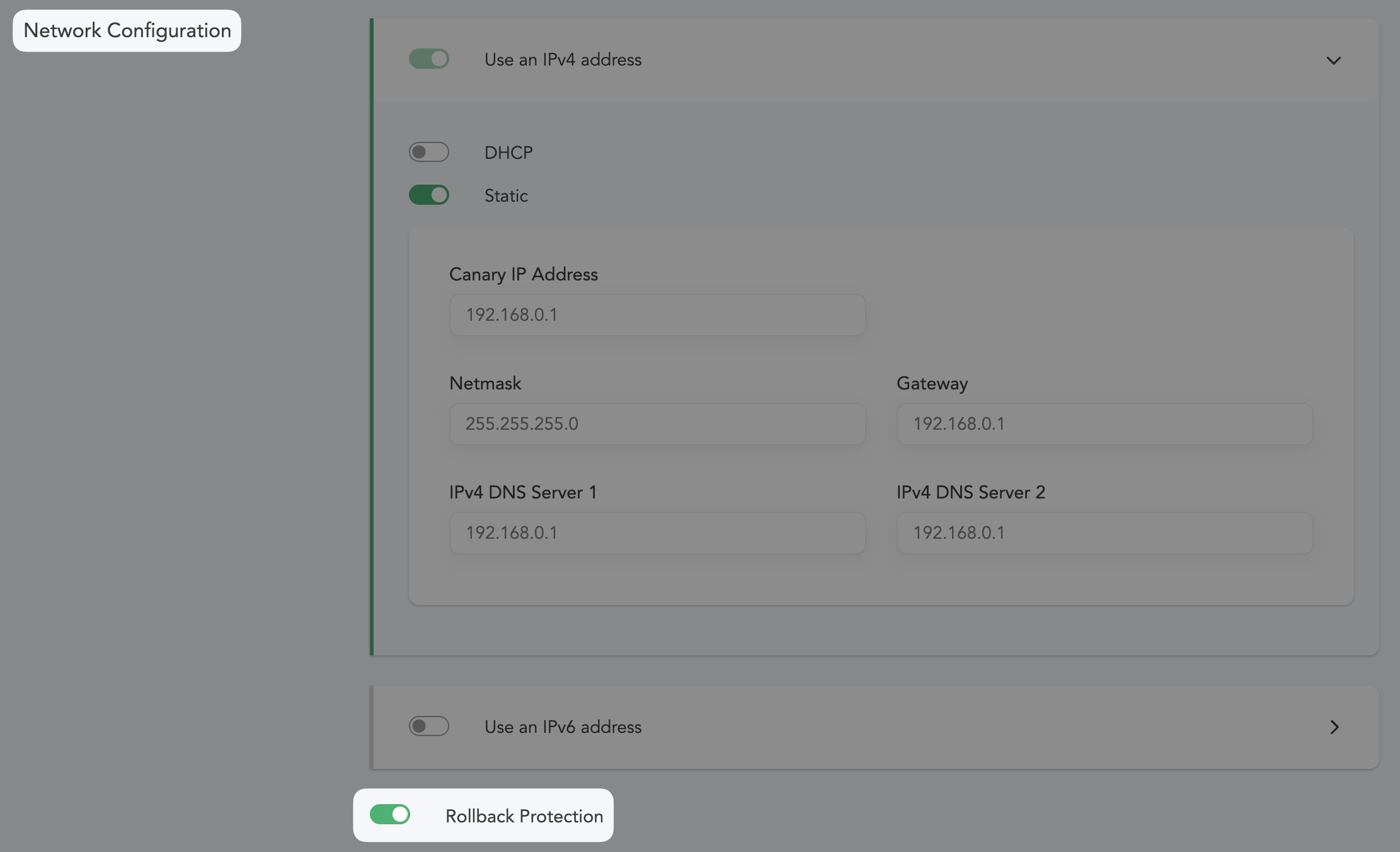Image resolution: width=1400 pixels, height=852 pixels.
Task: Click the Network Configuration heading
Action: (127, 30)
